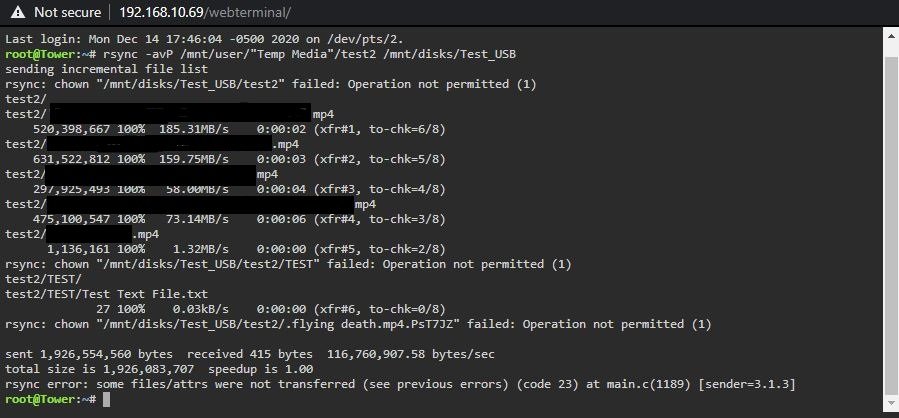The width and height of the screenshot is (899, 418).
Task: Focus the 192.168.10.69/webterminal/ address field
Action: point(205,12)
